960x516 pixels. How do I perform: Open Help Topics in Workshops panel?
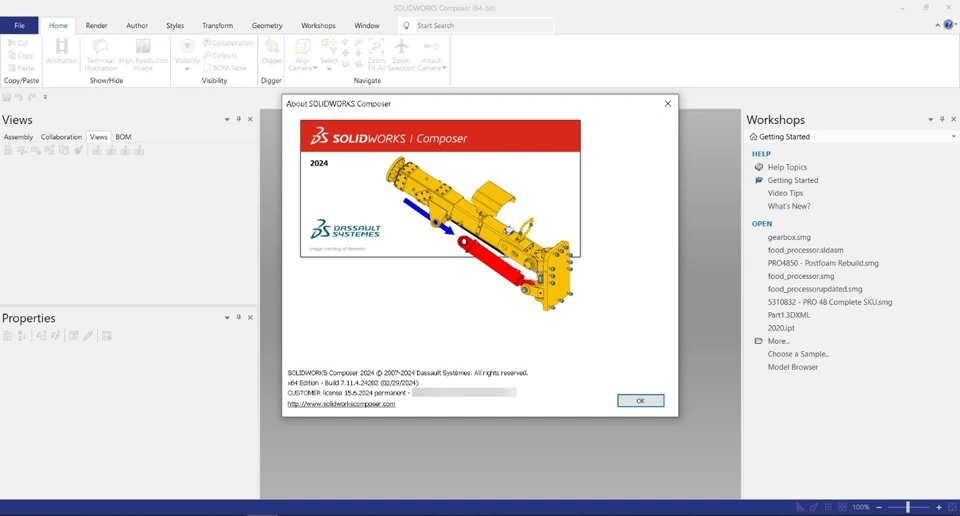(787, 167)
